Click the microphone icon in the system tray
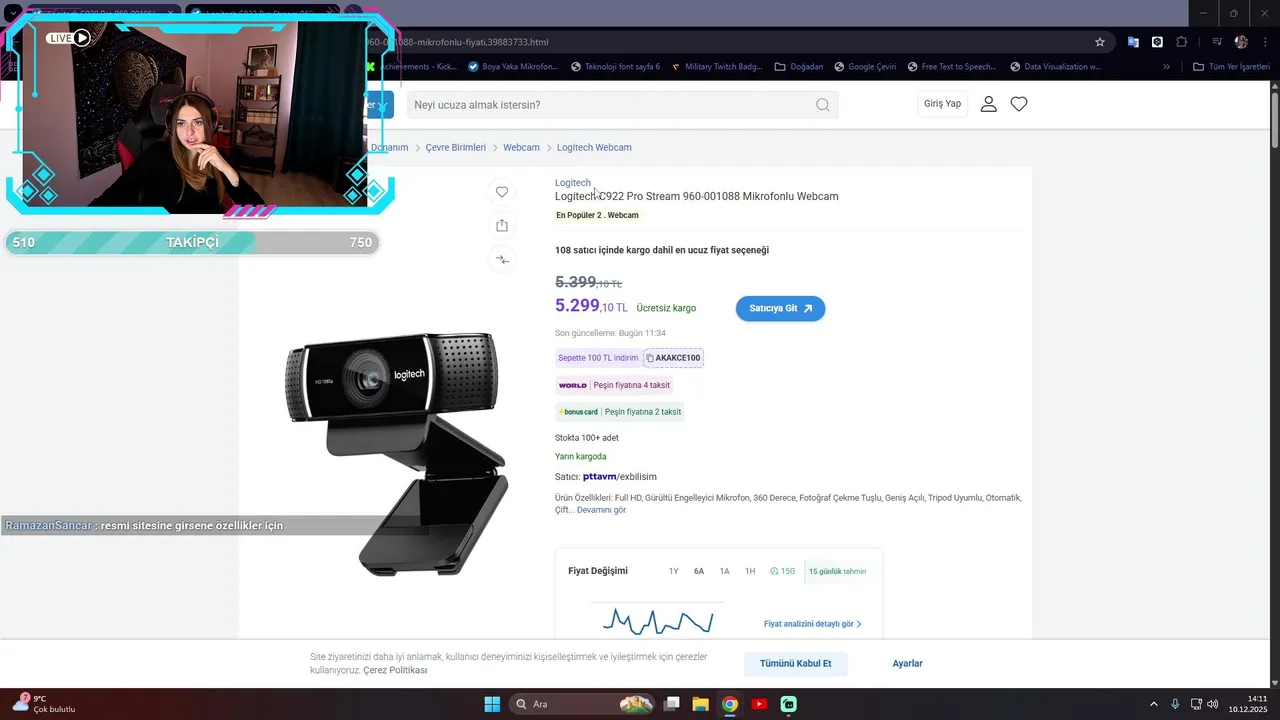The height and width of the screenshot is (720, 1280). (1175, 704)
